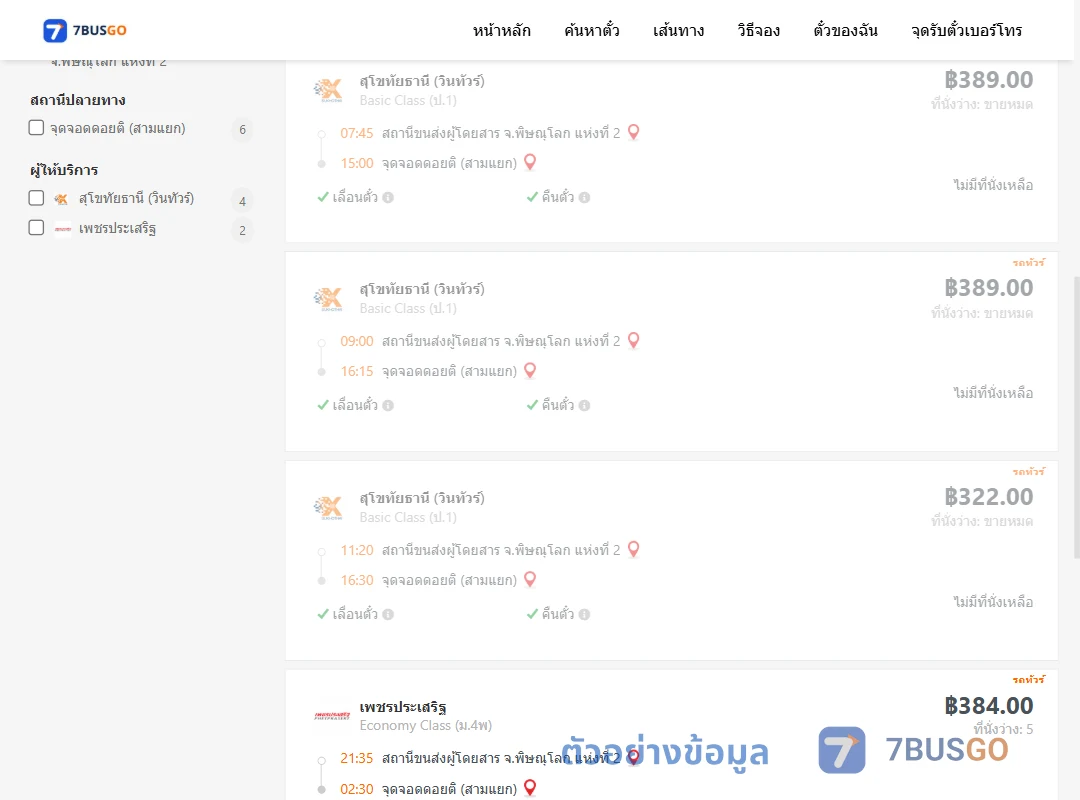
Task: Click Economy Class (ม.4พ) label
Action: point(426,726)
